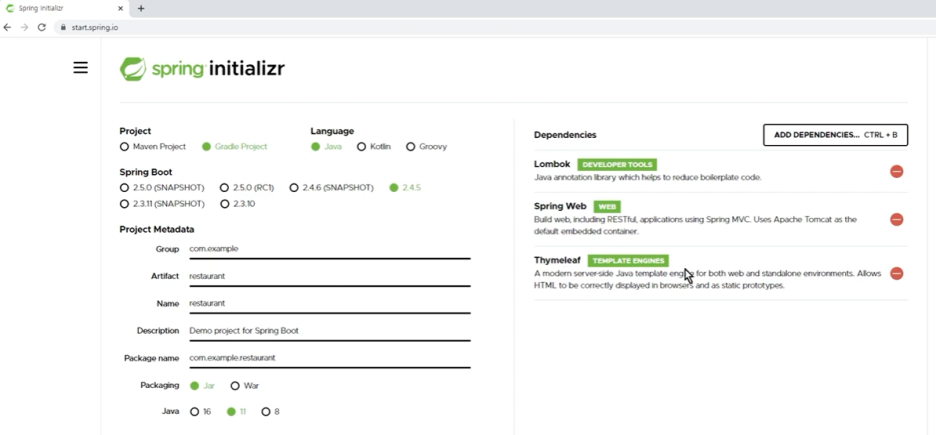This screenshot has width=936, height=435.
Task: Edit the Artifact field
Action: pyautogui.click(x=330, y=277)
